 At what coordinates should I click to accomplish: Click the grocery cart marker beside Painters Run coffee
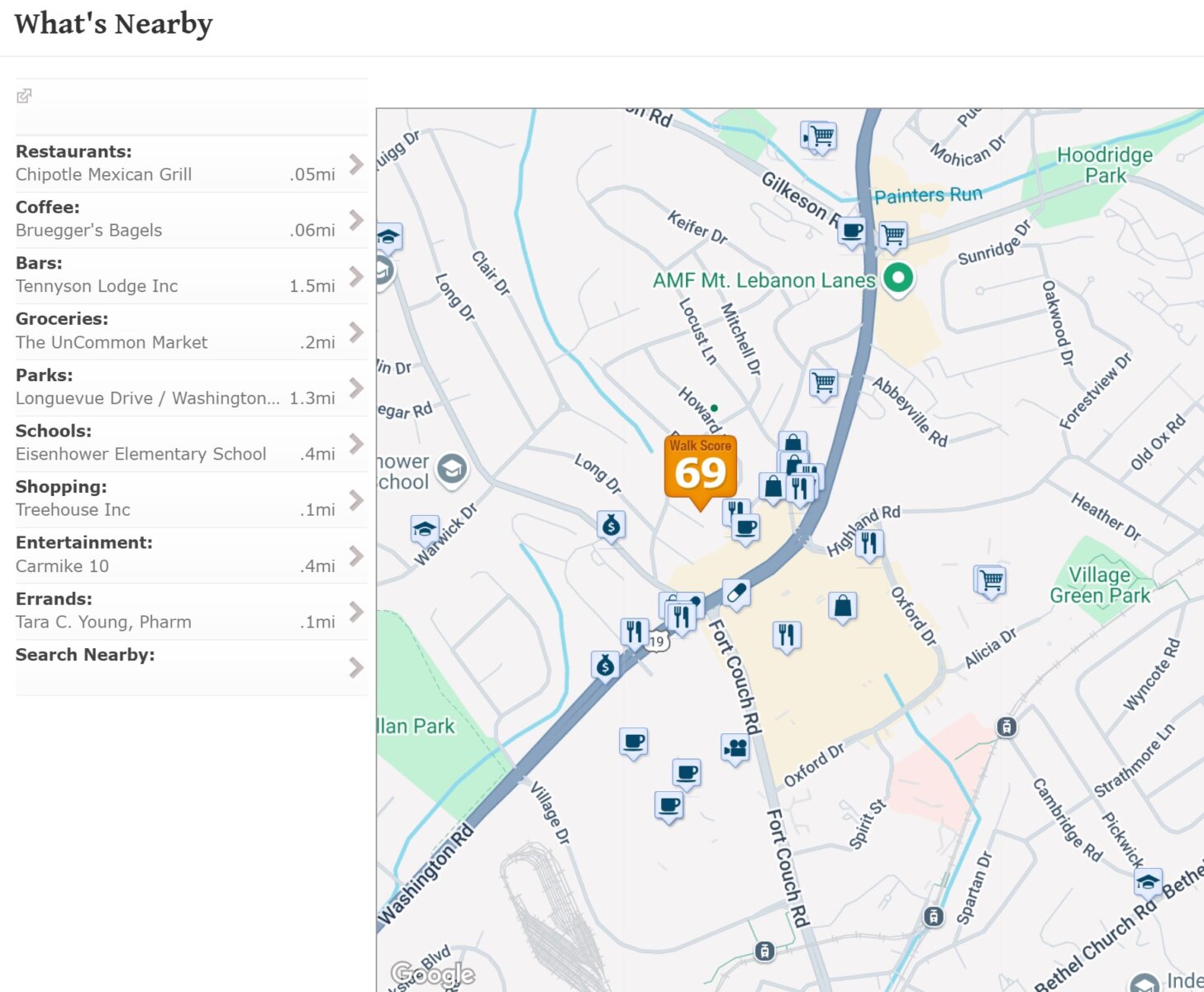pyautogui.click(x=892, y=237)
